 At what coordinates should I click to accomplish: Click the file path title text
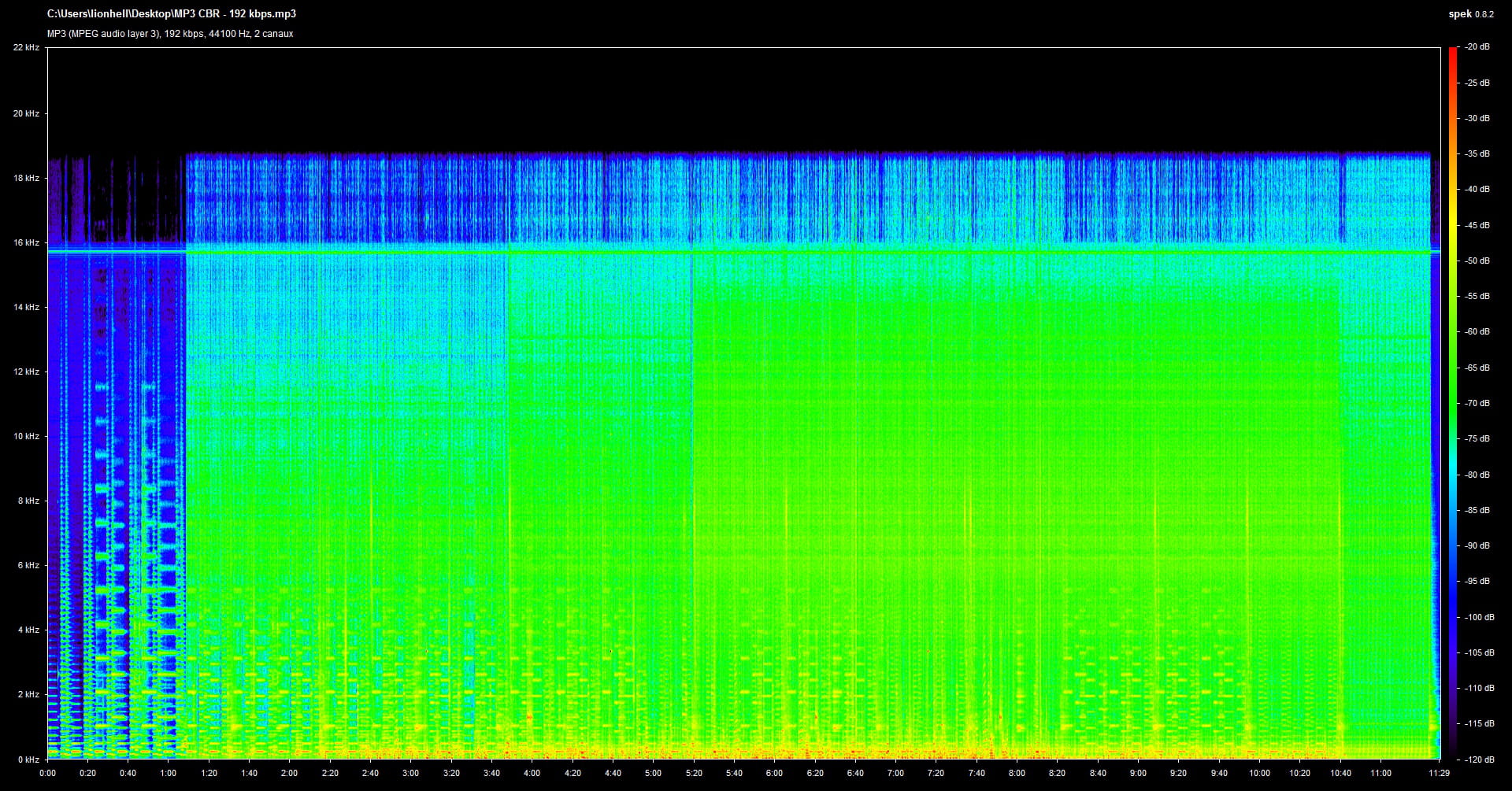(x=172, y=14)
